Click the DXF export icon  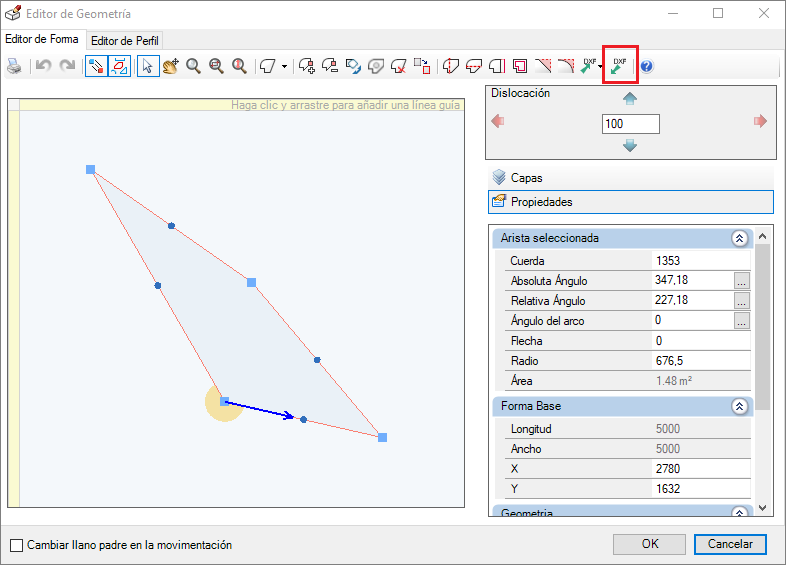point(589,66)
